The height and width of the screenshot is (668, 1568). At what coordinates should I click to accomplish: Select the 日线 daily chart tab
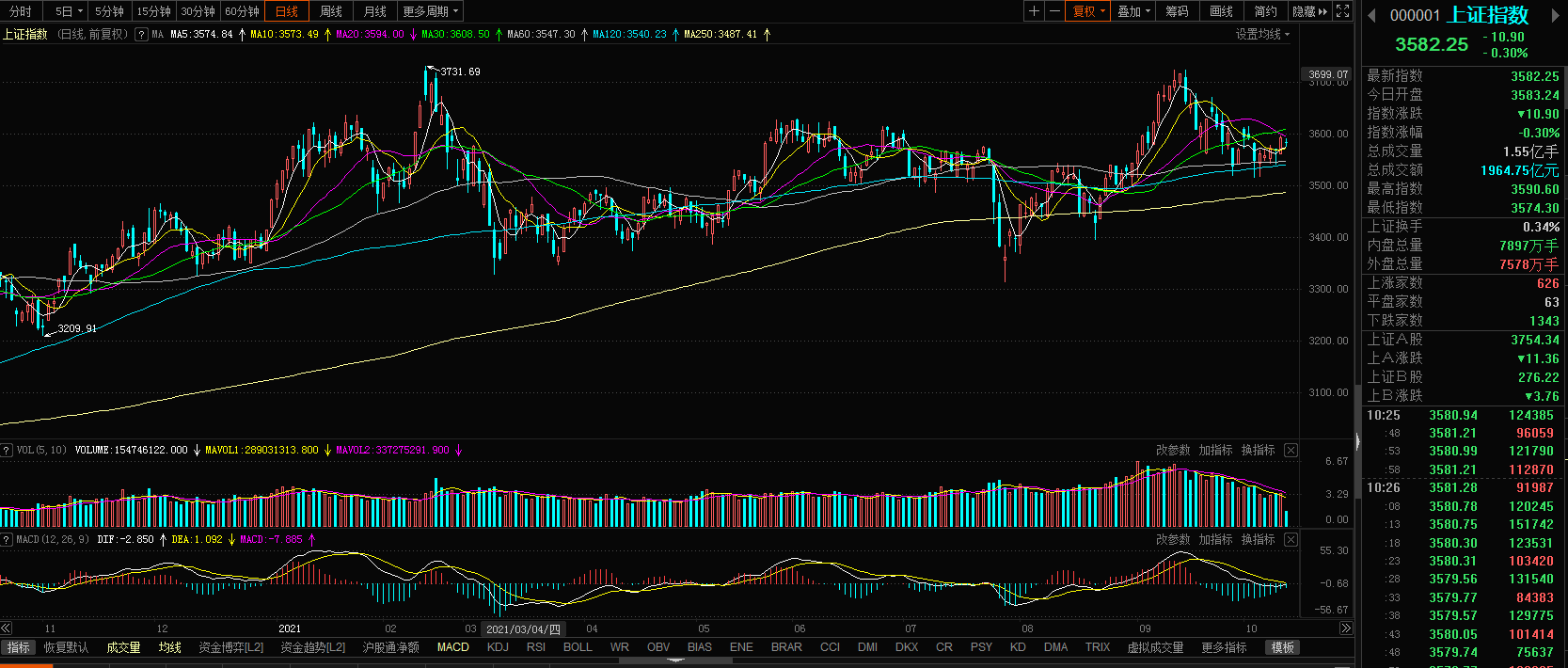(x=287, y=11)
